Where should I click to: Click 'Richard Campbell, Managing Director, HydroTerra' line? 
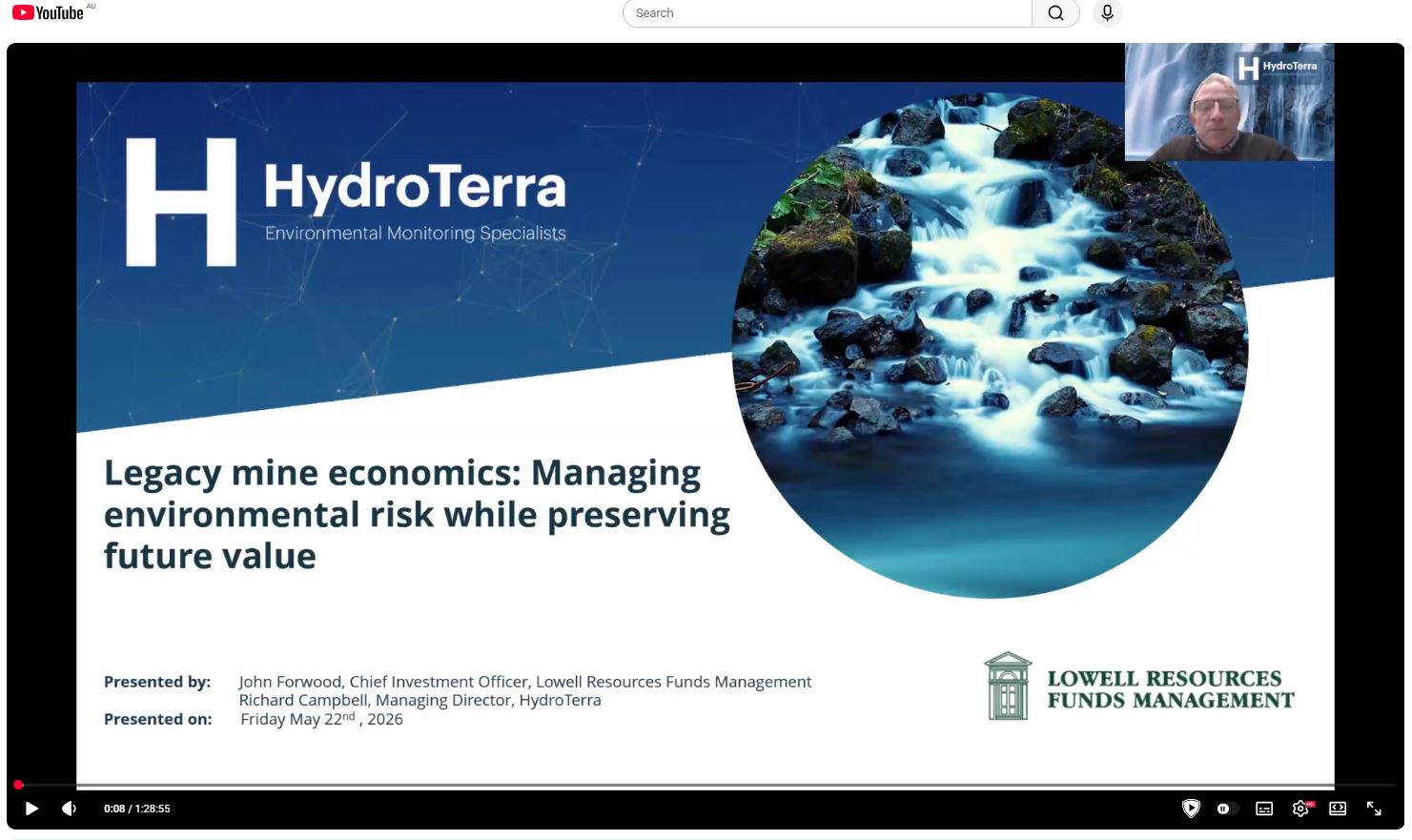pyautogui.click(x=420, y=700)
